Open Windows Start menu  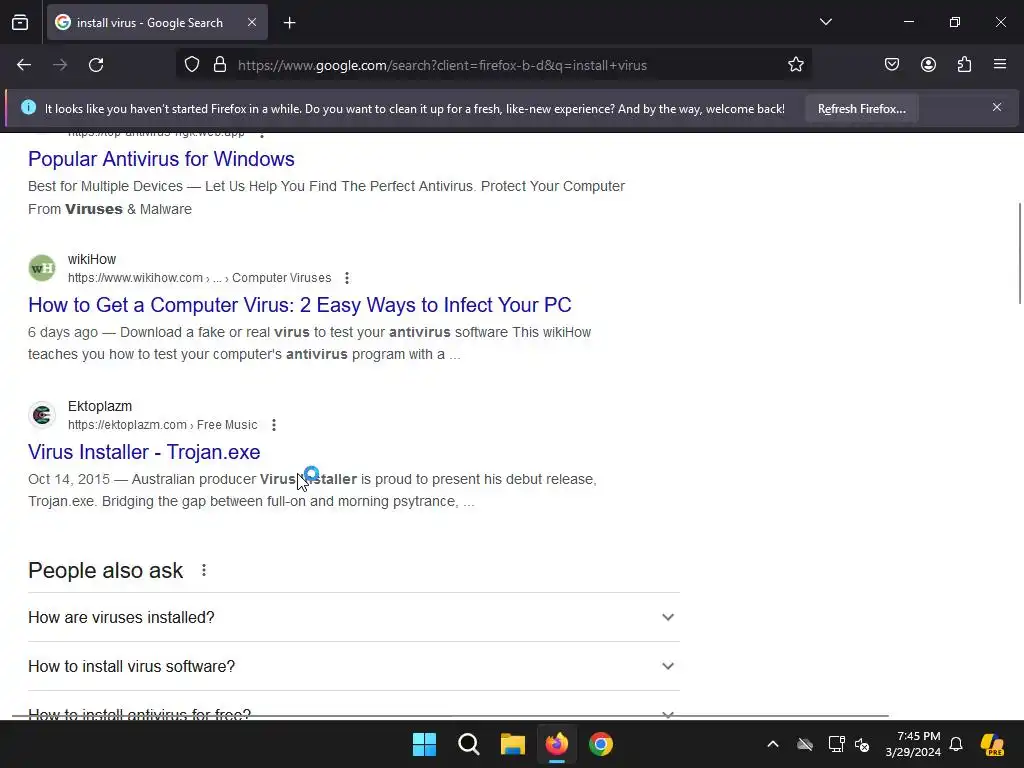[x=424, y=744]
